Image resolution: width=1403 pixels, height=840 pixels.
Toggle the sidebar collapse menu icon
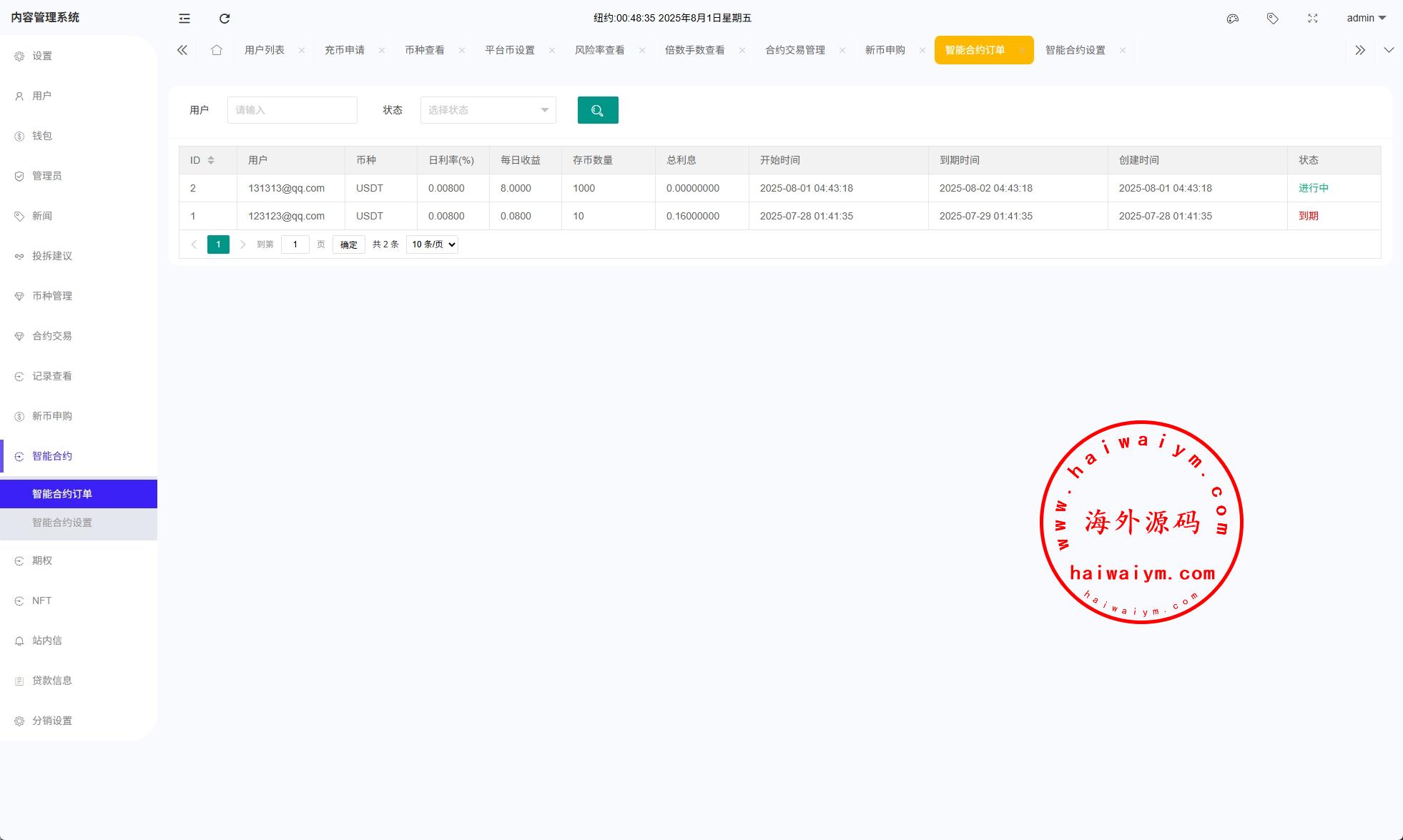coord(184,19)
